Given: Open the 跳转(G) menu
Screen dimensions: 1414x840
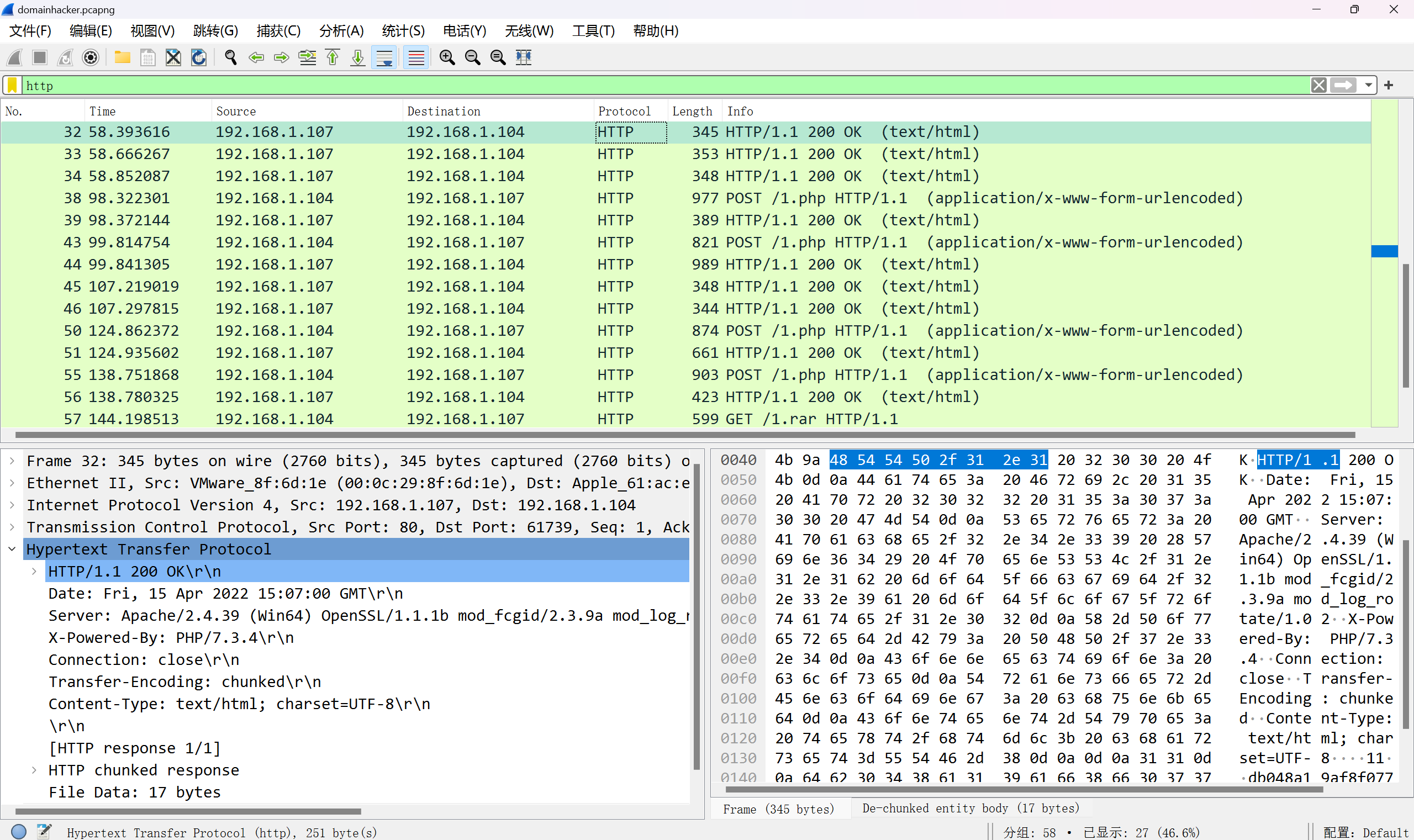Looking at the screenshot, I should 215,30.
